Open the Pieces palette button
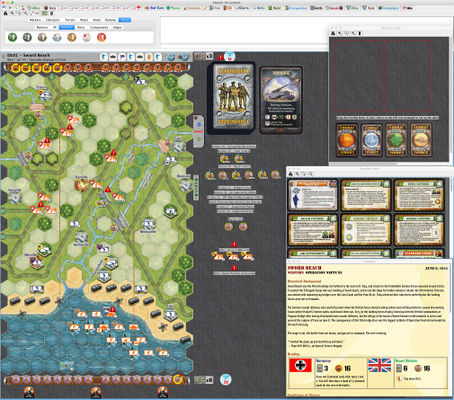454x400 pixels. coord(174,8)
